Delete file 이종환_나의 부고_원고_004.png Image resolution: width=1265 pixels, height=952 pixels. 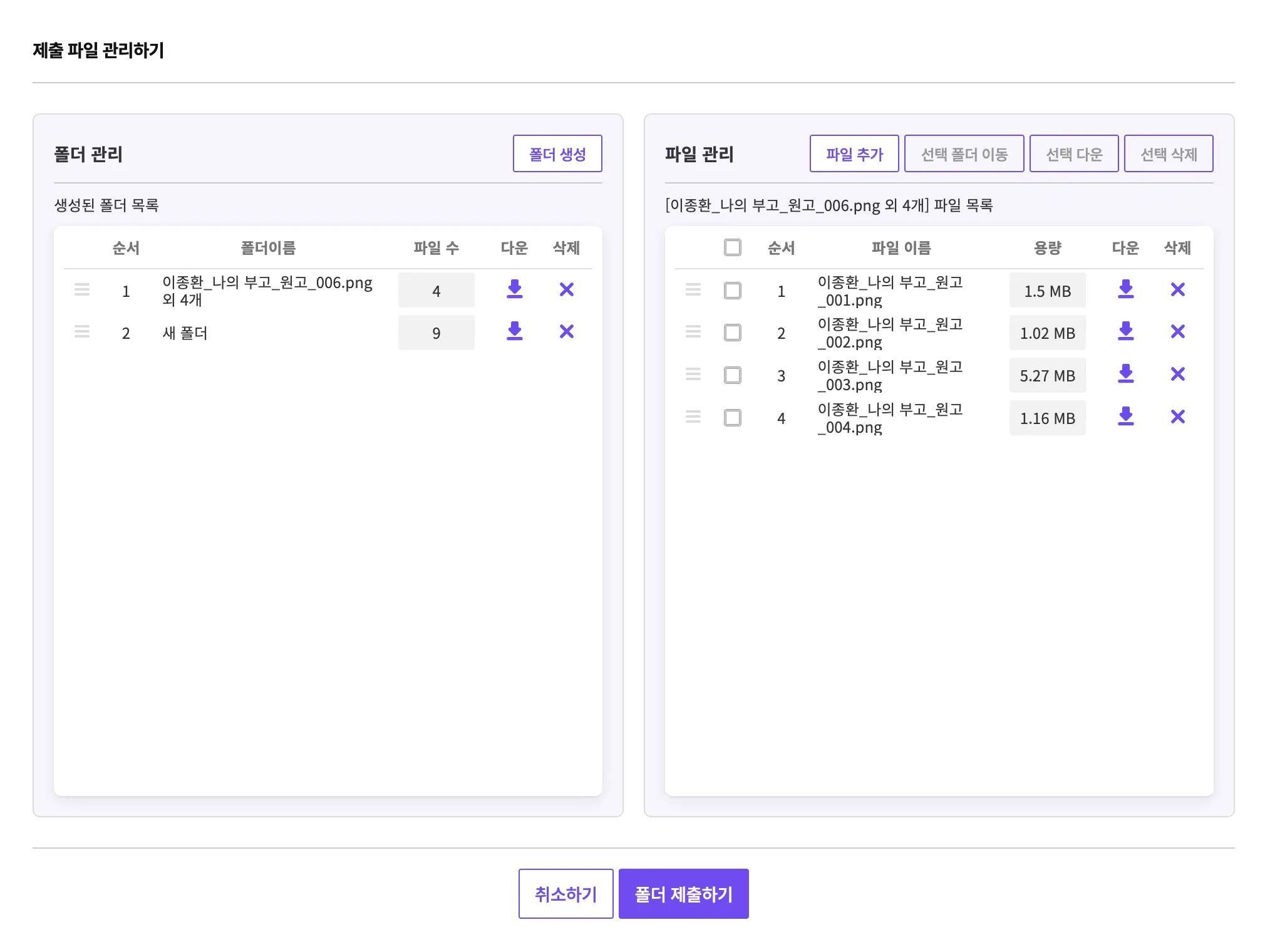click(1177, 416)
